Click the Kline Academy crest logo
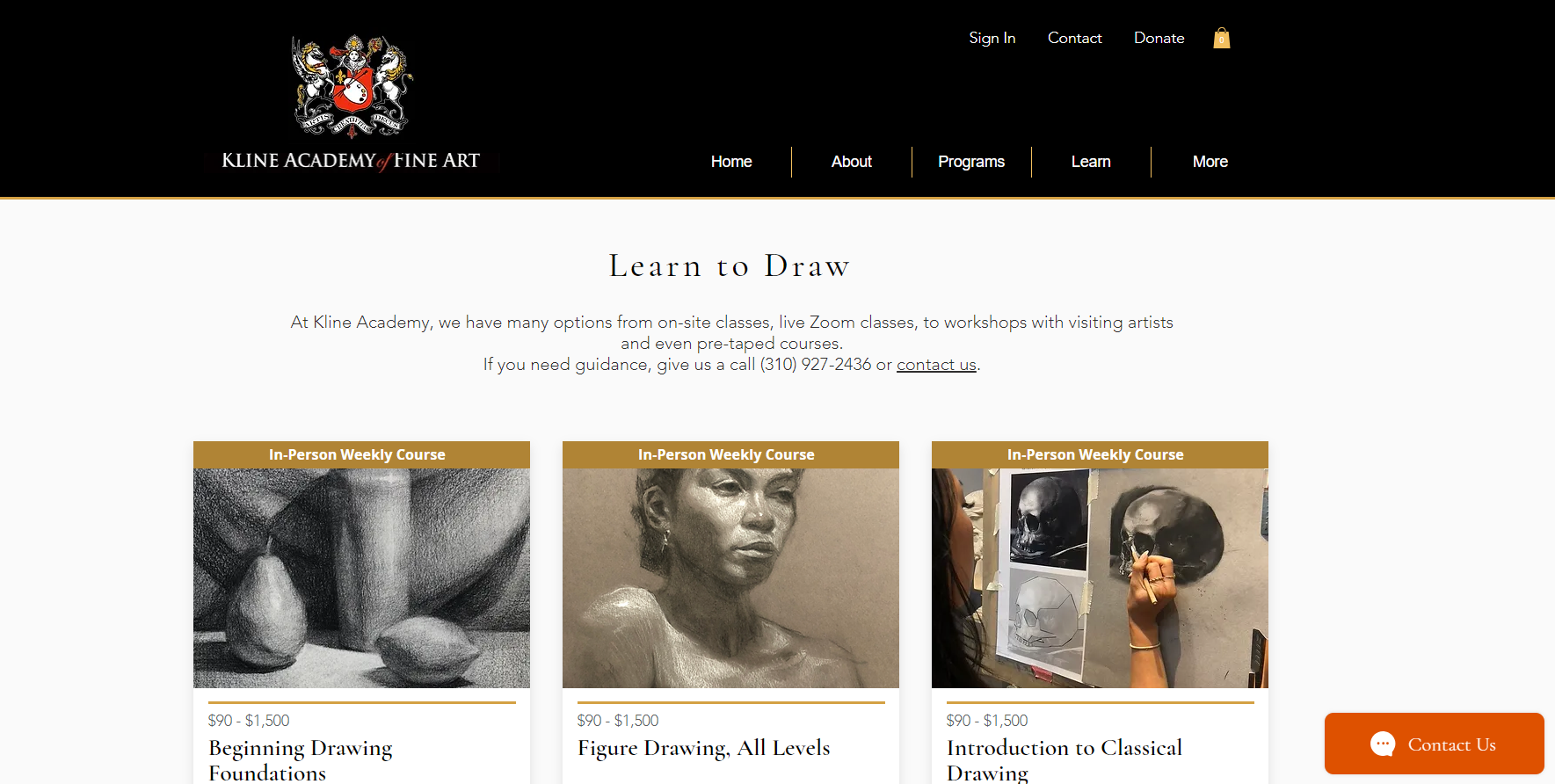Image resolution: width=1555 pixels, height=784 pixels. (352, 86)
